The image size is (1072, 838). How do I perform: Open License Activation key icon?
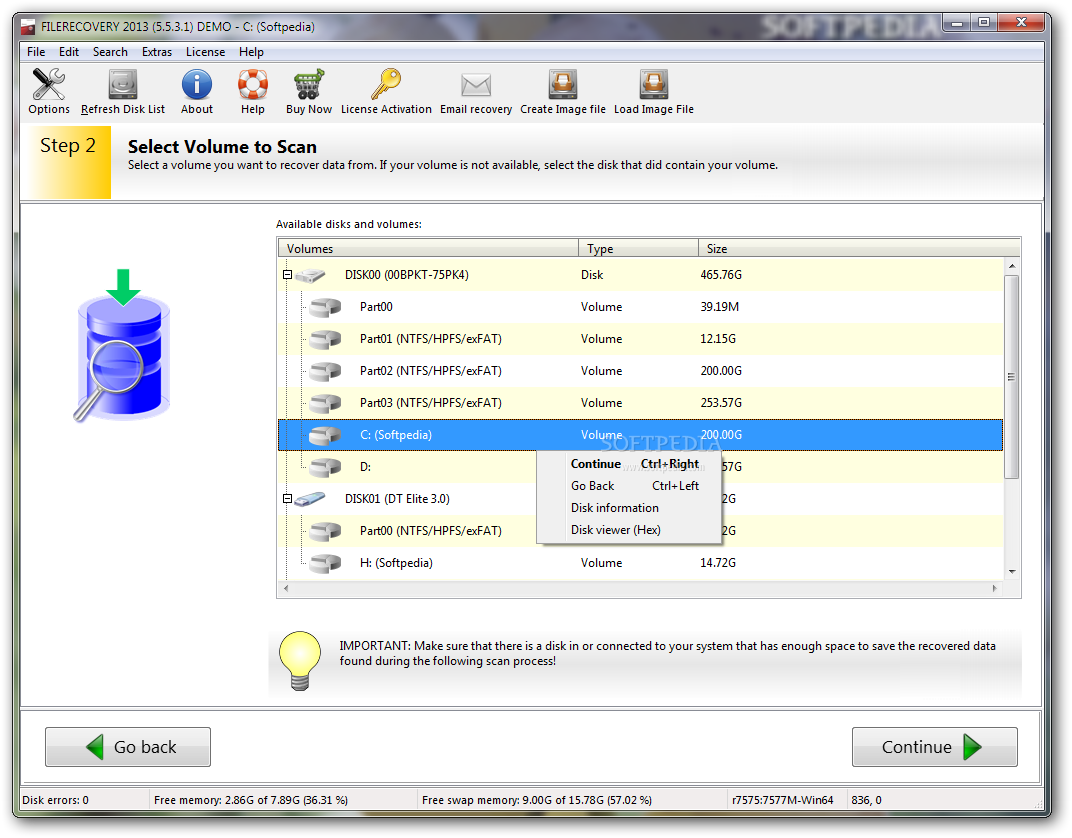click(386, 84)
